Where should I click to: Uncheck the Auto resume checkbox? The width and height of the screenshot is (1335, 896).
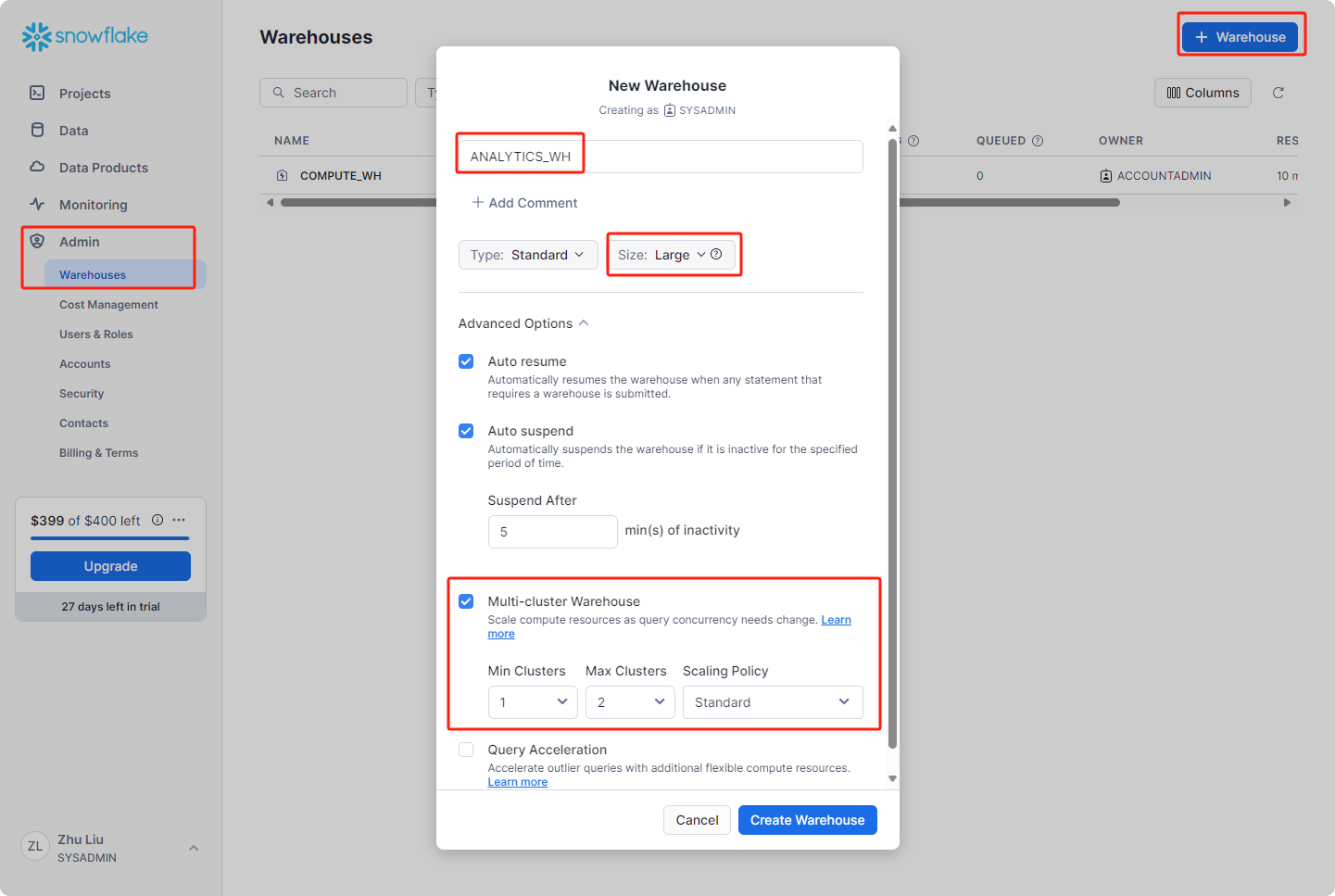click(x=466, y=361)
